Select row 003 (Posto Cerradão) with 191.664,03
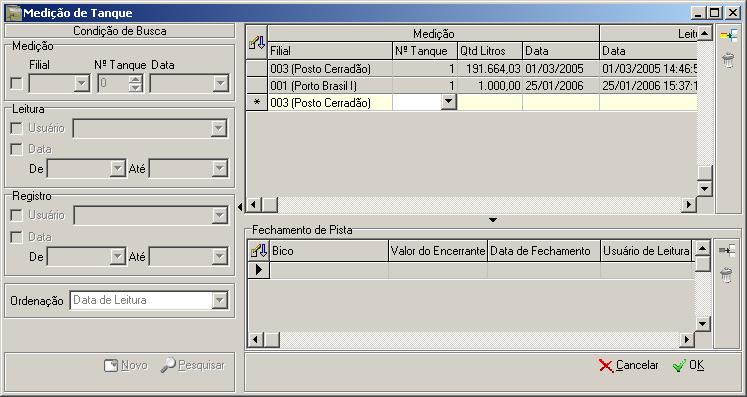Viewport: 747px width, 397px height. [x=472, y=69]
